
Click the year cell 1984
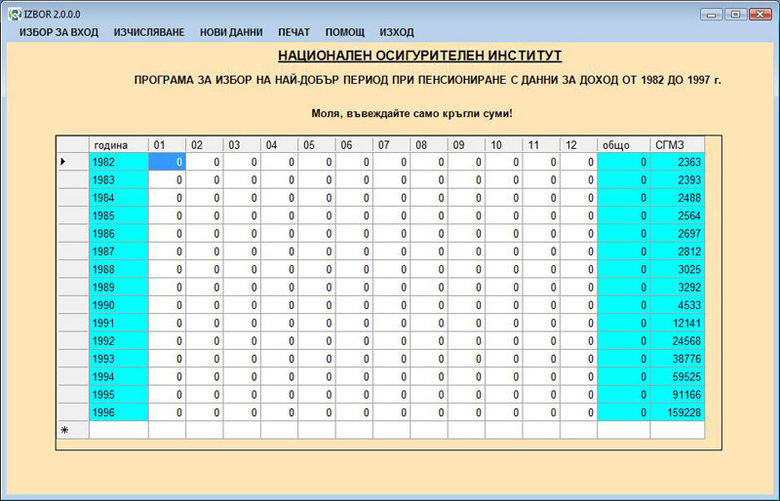tap(119, 198)
